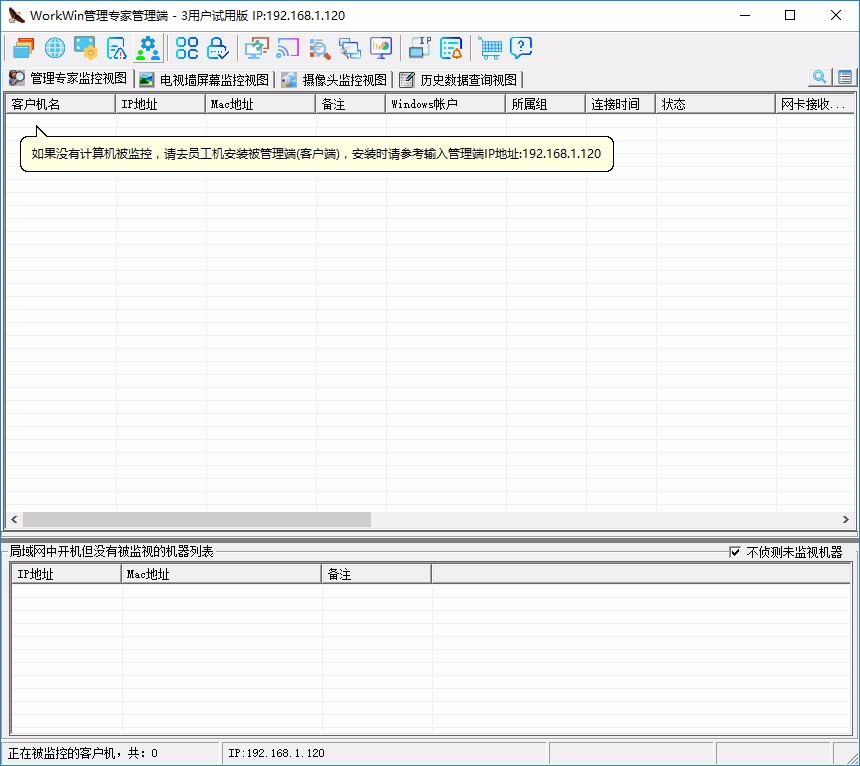The height and width of the screenshot is (766, 860).
Task: Click the Mac地址 header in lower list
Action: [x=220, y=574]
